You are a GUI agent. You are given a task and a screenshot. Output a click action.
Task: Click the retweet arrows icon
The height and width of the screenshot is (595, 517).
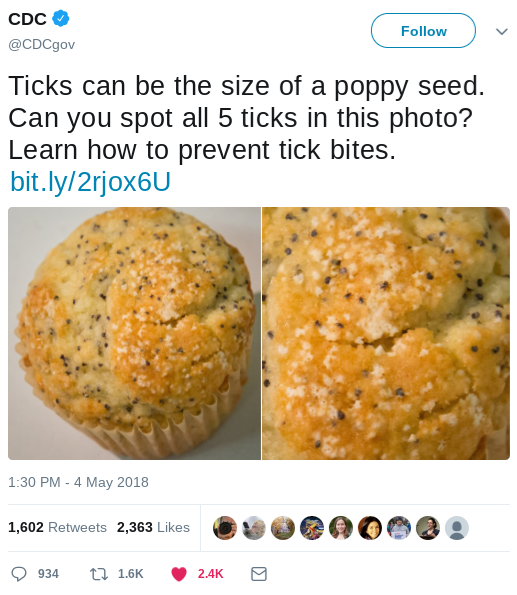coord(99,574)
